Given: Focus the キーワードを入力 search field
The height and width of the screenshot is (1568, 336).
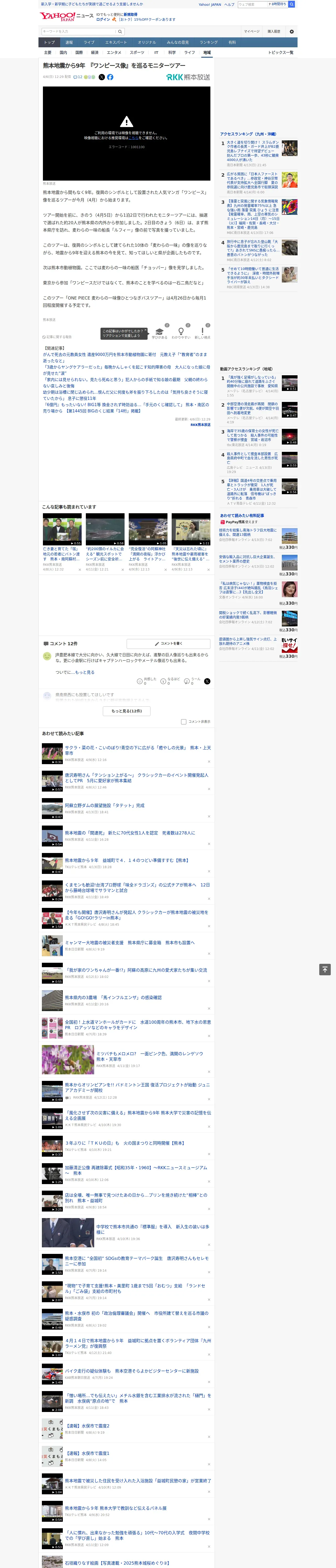Looking at the screenshot, I should click(79, 32).
